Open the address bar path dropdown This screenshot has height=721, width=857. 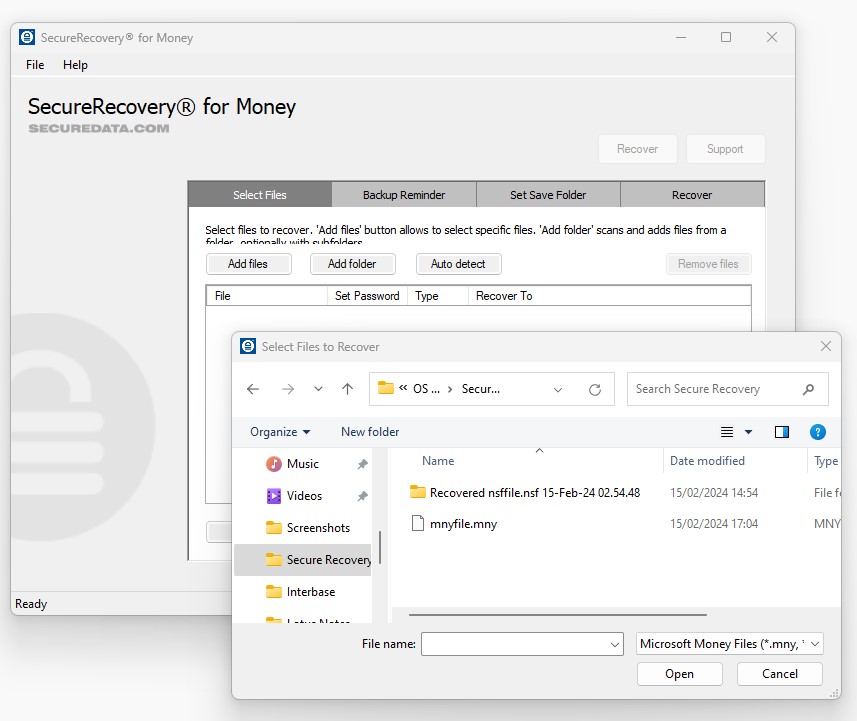(x=558, y=389)
